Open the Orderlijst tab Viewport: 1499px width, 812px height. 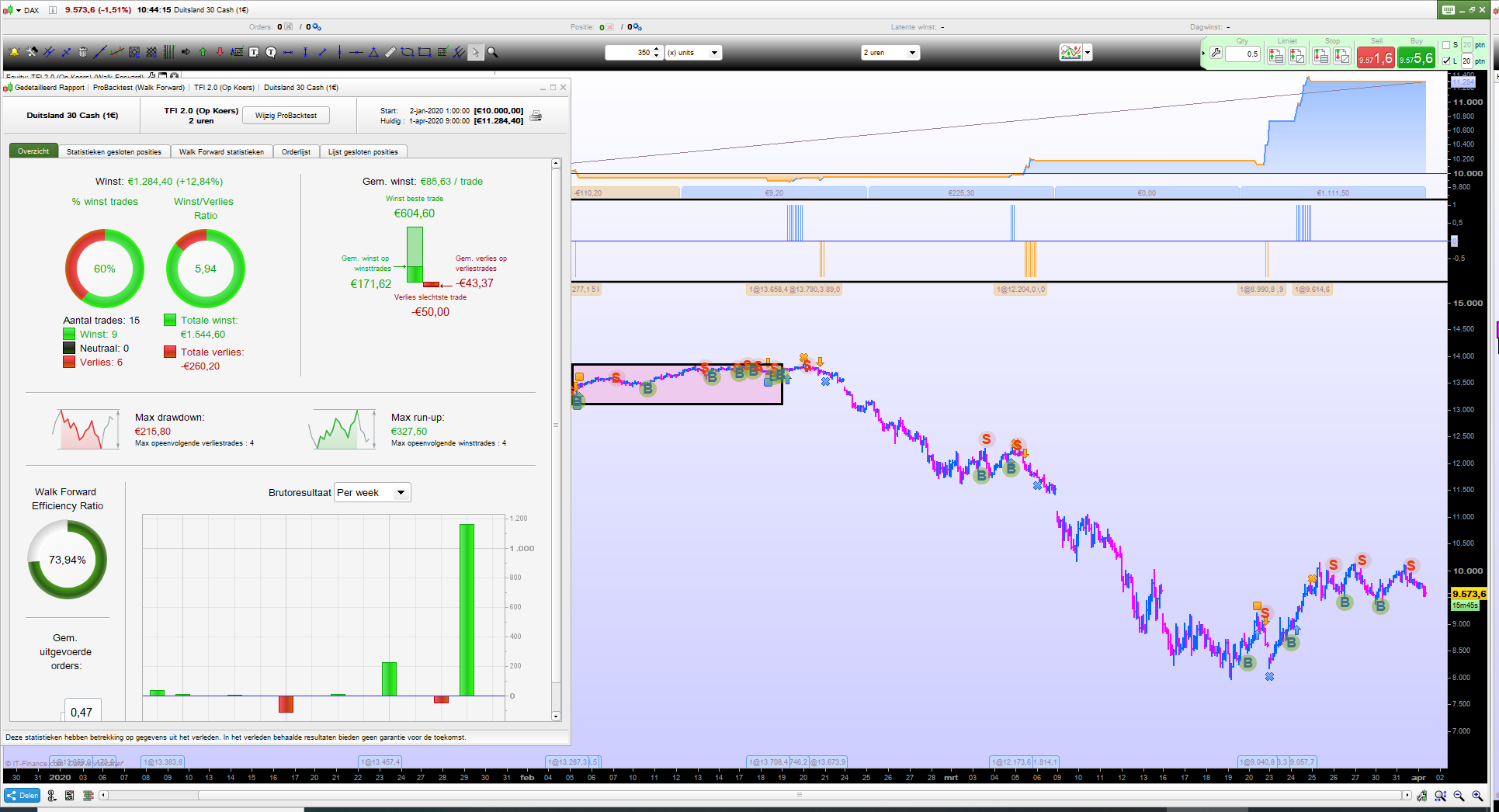[x=296, y=152]
